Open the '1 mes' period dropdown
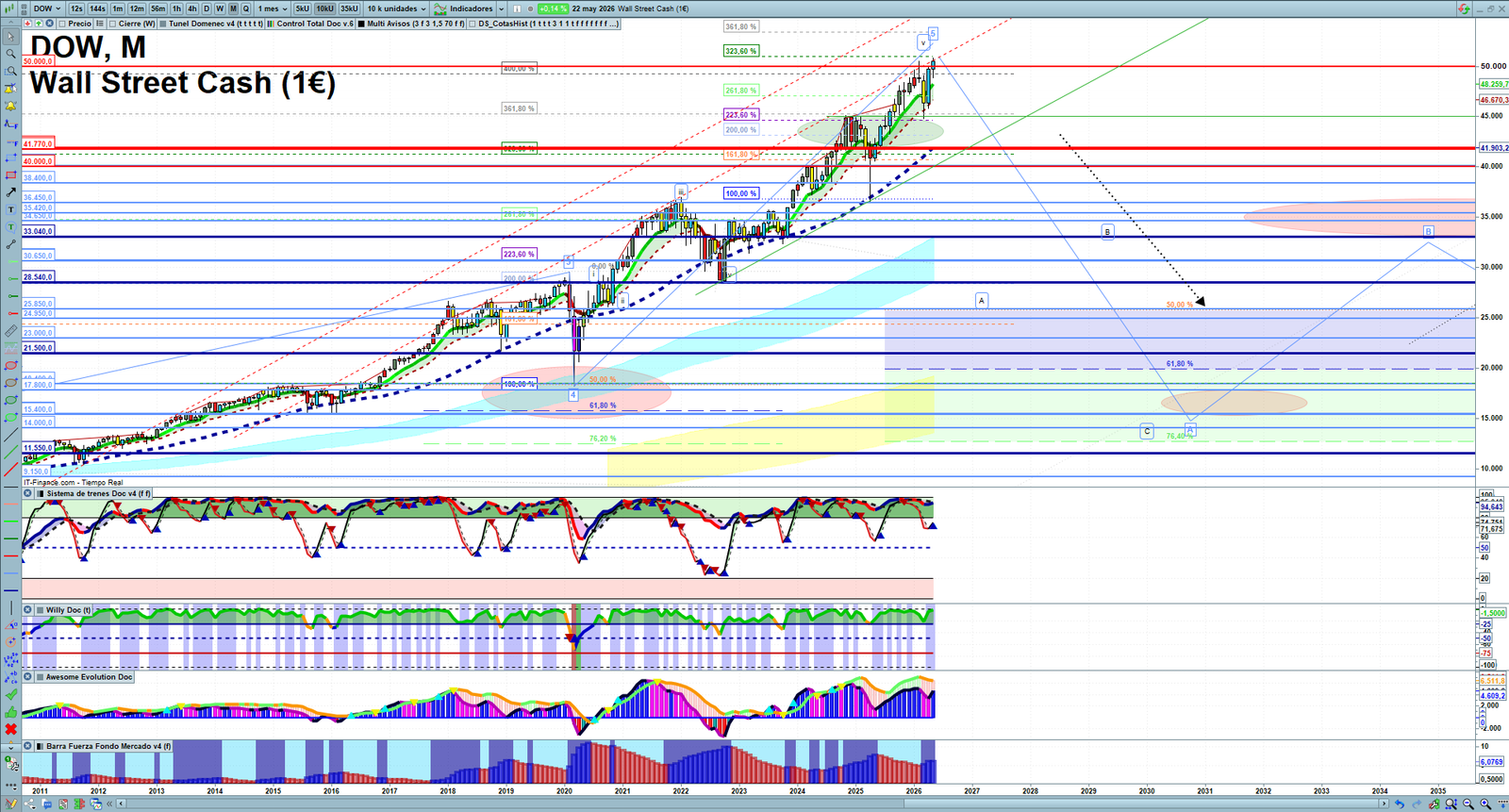Screen dimensions: 1509x812 point(273,8)
